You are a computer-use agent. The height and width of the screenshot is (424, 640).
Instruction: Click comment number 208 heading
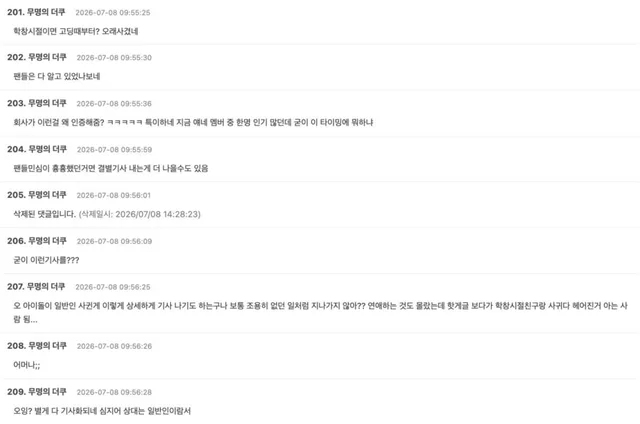coord(37,346)
